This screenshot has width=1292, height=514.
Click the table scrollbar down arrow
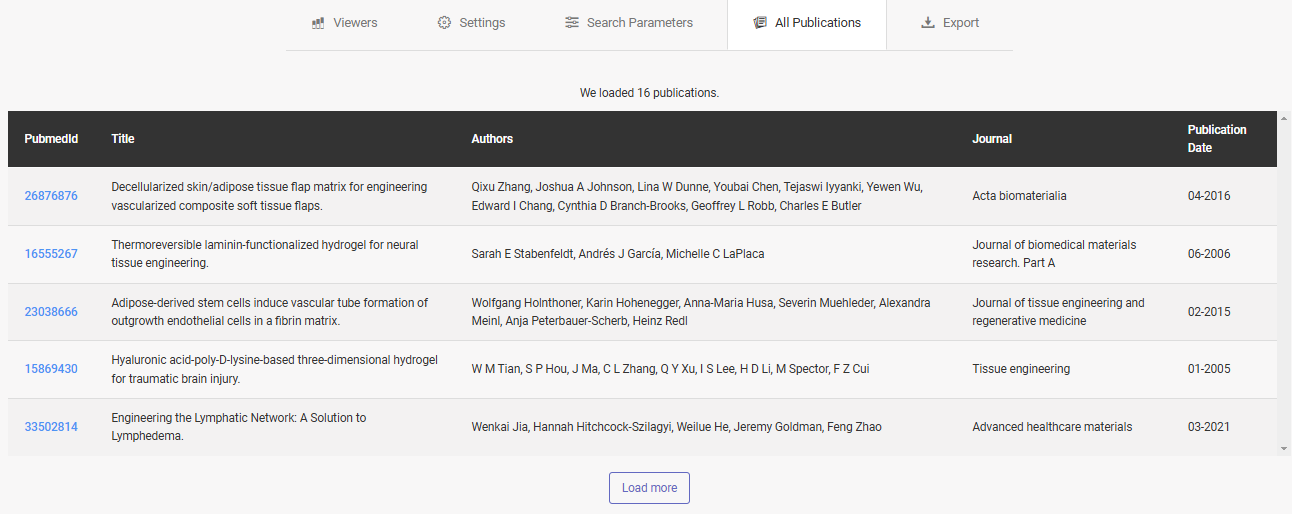(1284, 449)
